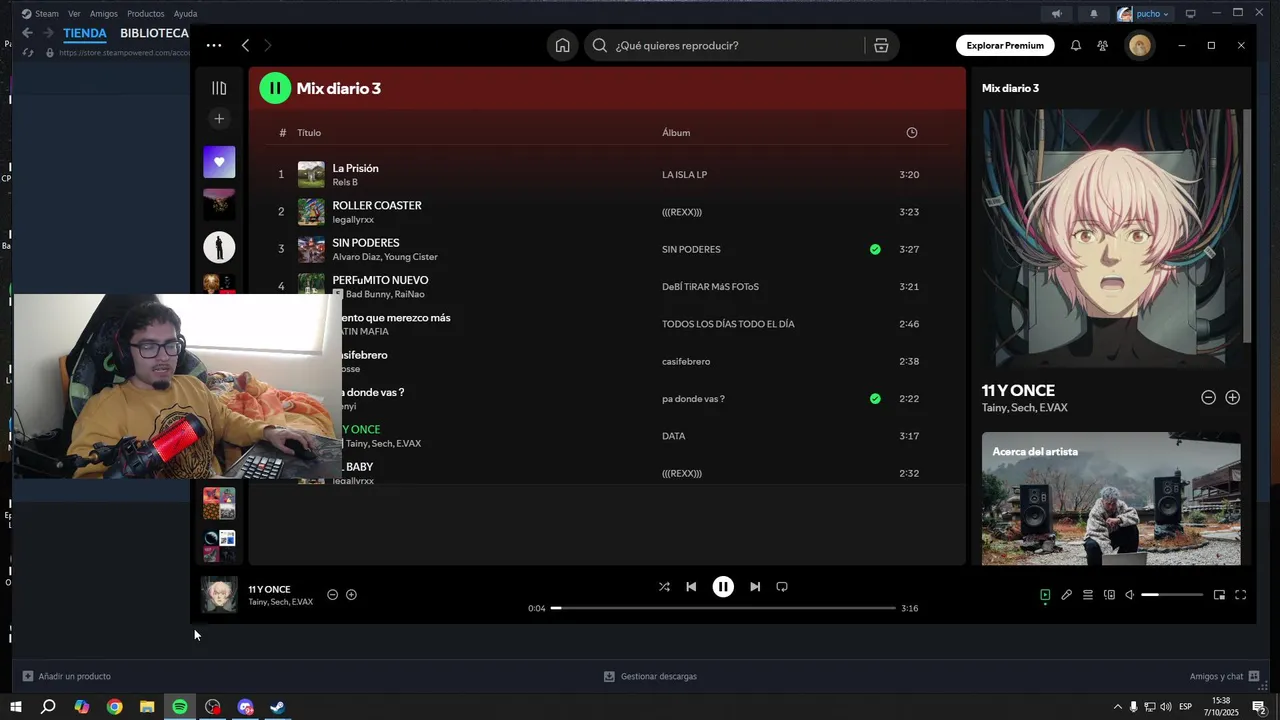
Task: Open Windows Start menu
Action: (x=16, y=707)
